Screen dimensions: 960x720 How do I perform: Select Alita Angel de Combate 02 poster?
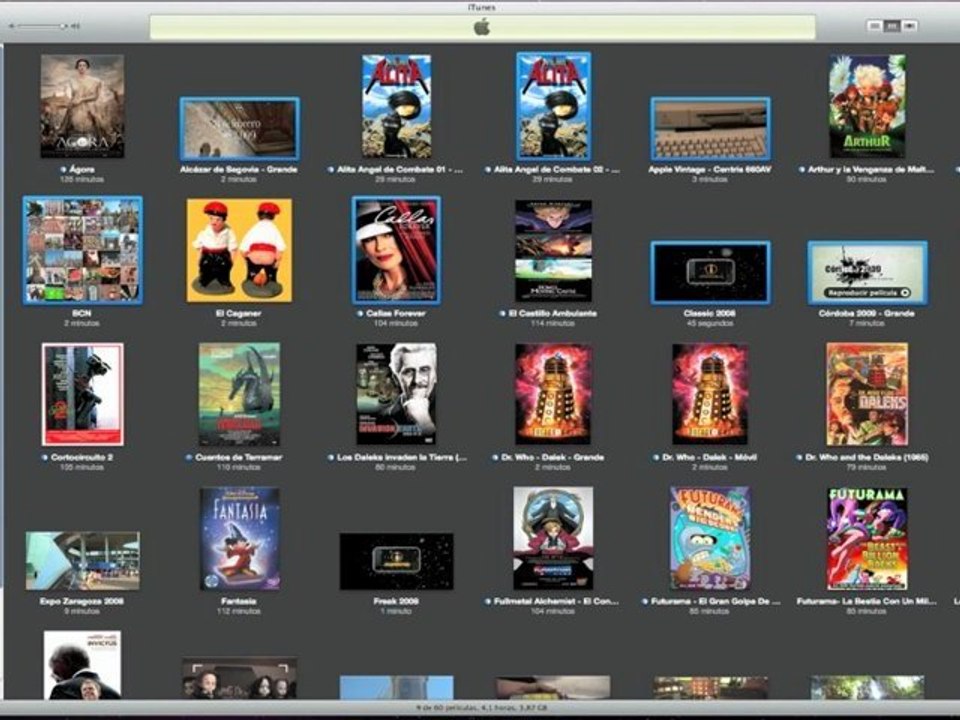click(x=553, y=106)
